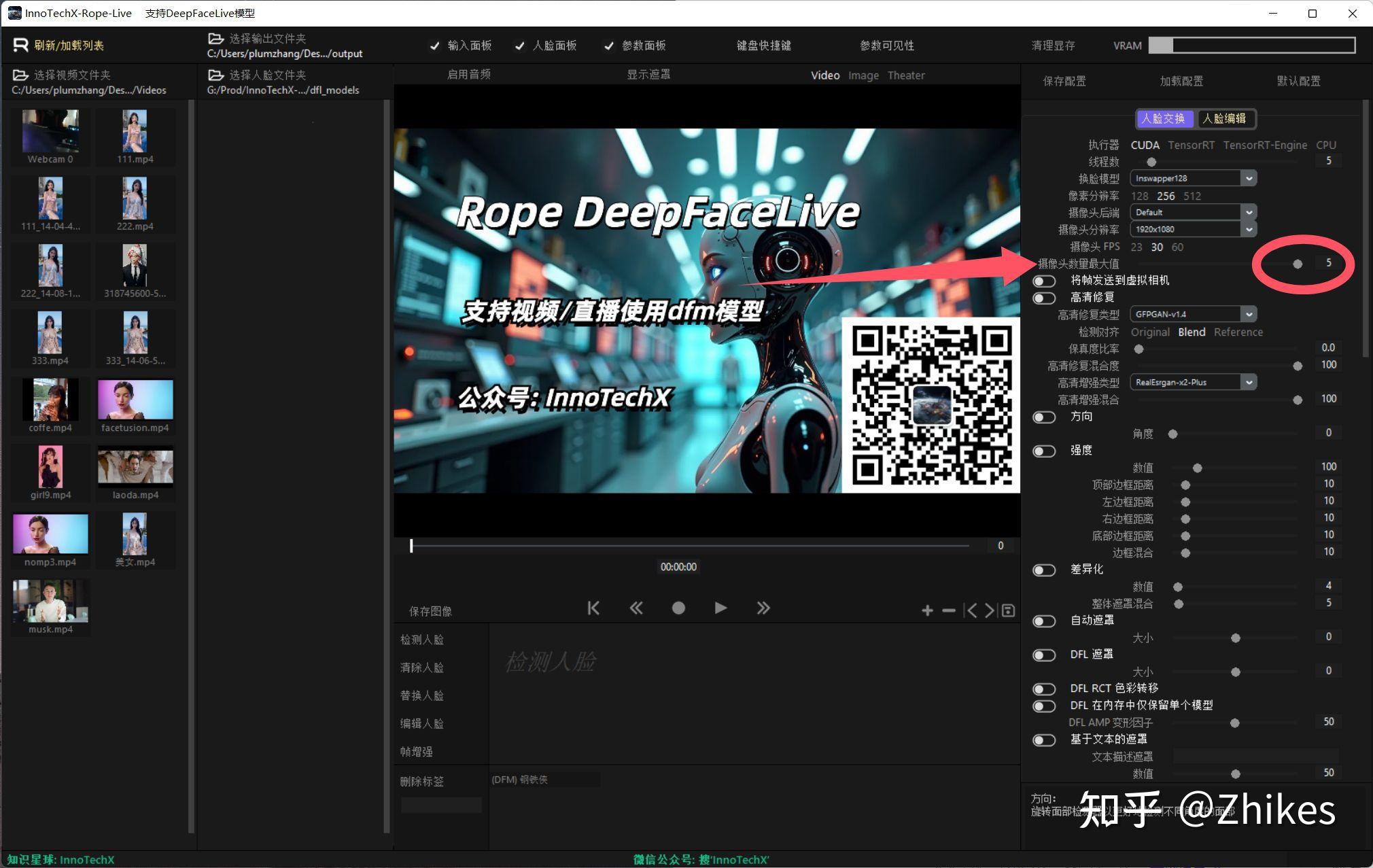This screenshot has width=1373, height=868.
Task: Toggle the 强度 switch
Action: coord(1044,451)
